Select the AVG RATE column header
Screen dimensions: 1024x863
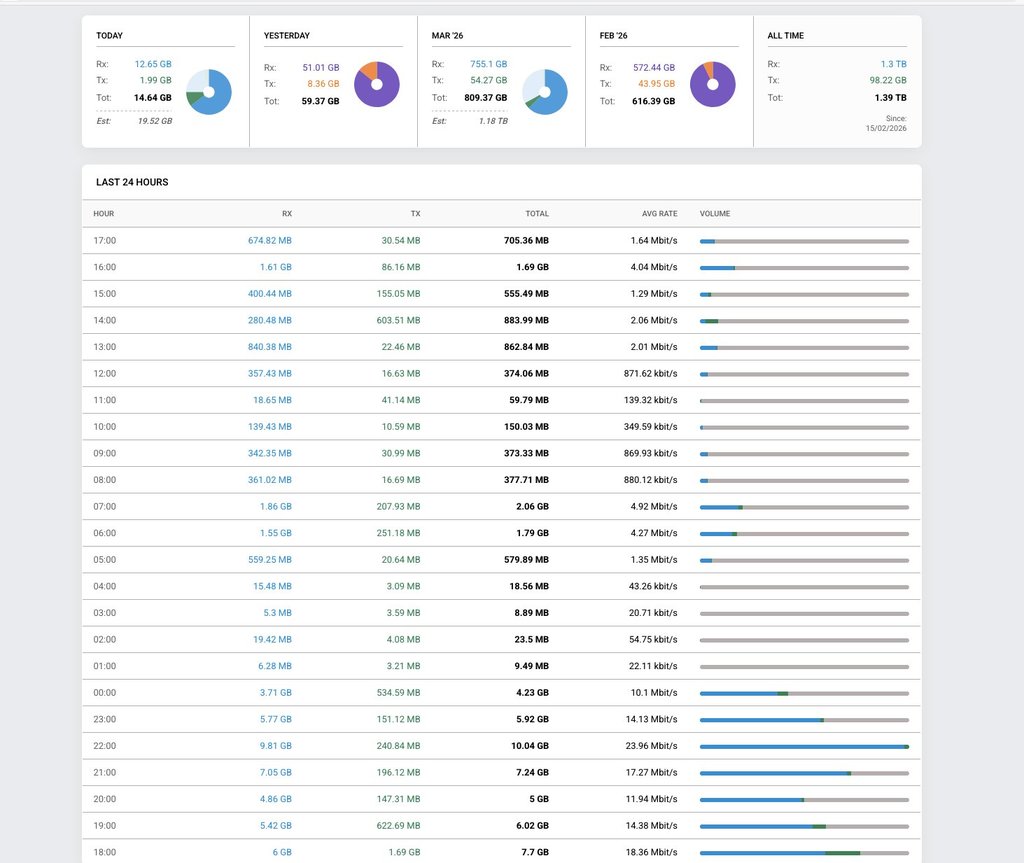coord(659,214)
